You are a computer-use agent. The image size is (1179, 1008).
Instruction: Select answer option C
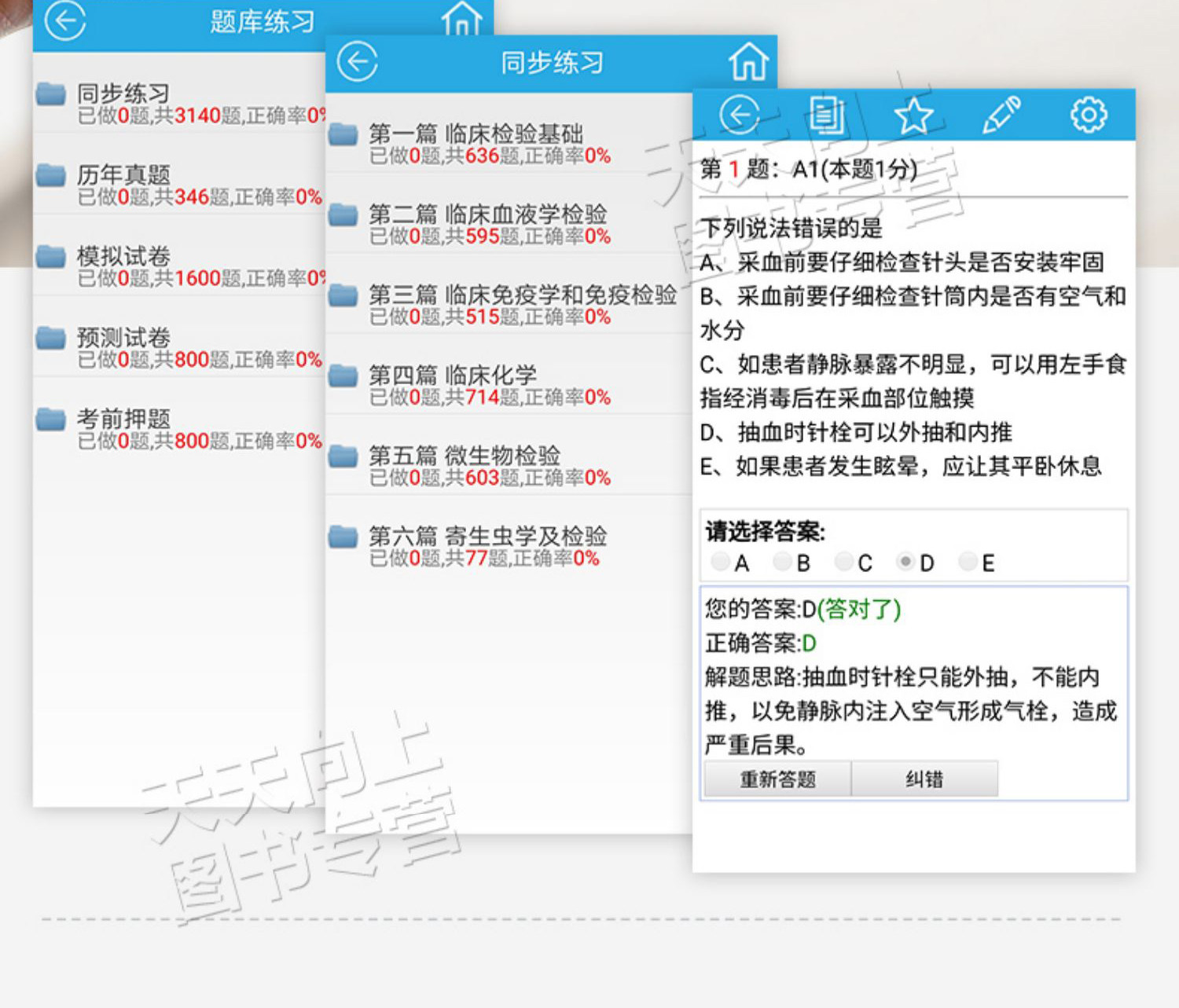pos(854,563)
